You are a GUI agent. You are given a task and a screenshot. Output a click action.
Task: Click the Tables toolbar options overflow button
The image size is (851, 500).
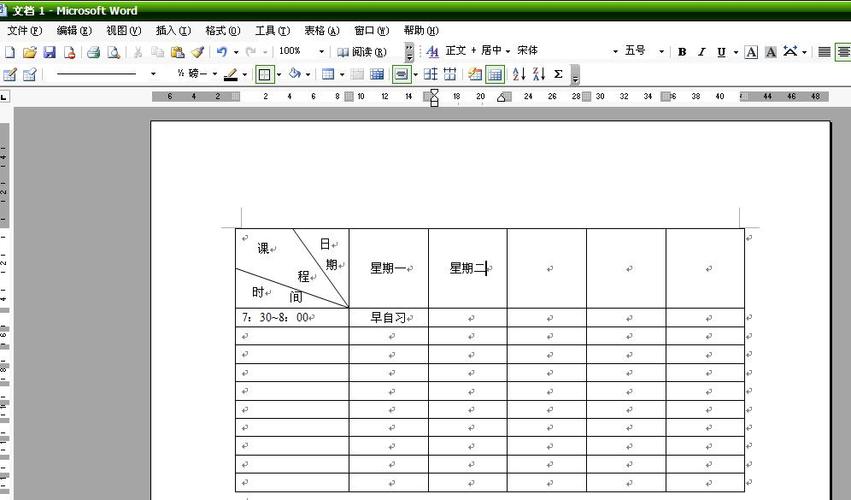coord(575,74)
